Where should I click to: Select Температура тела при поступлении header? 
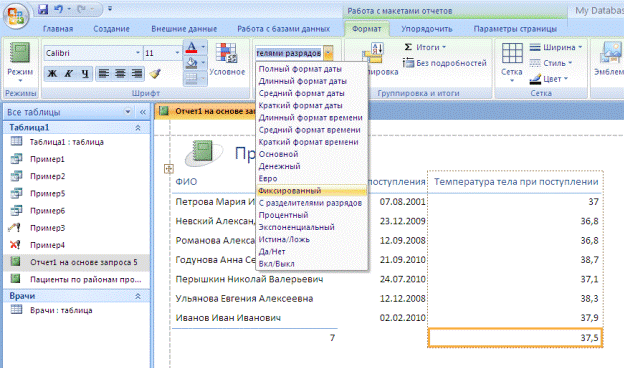point(516,182)
